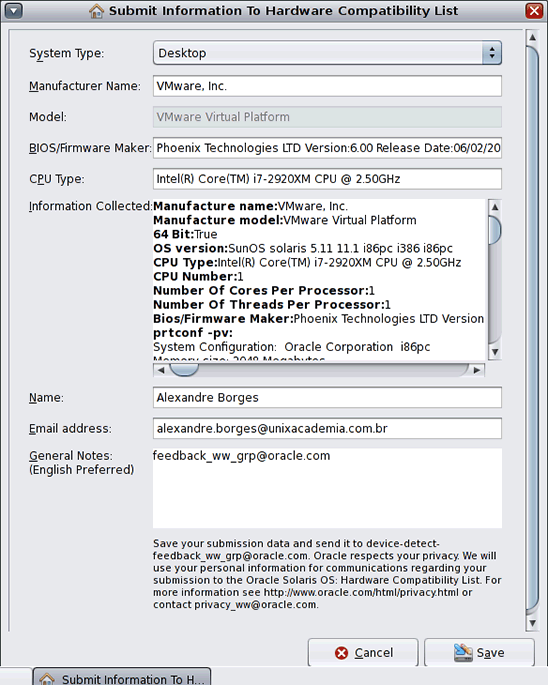
Task: Click the disabled Model field
Action: tap(327, 117)
